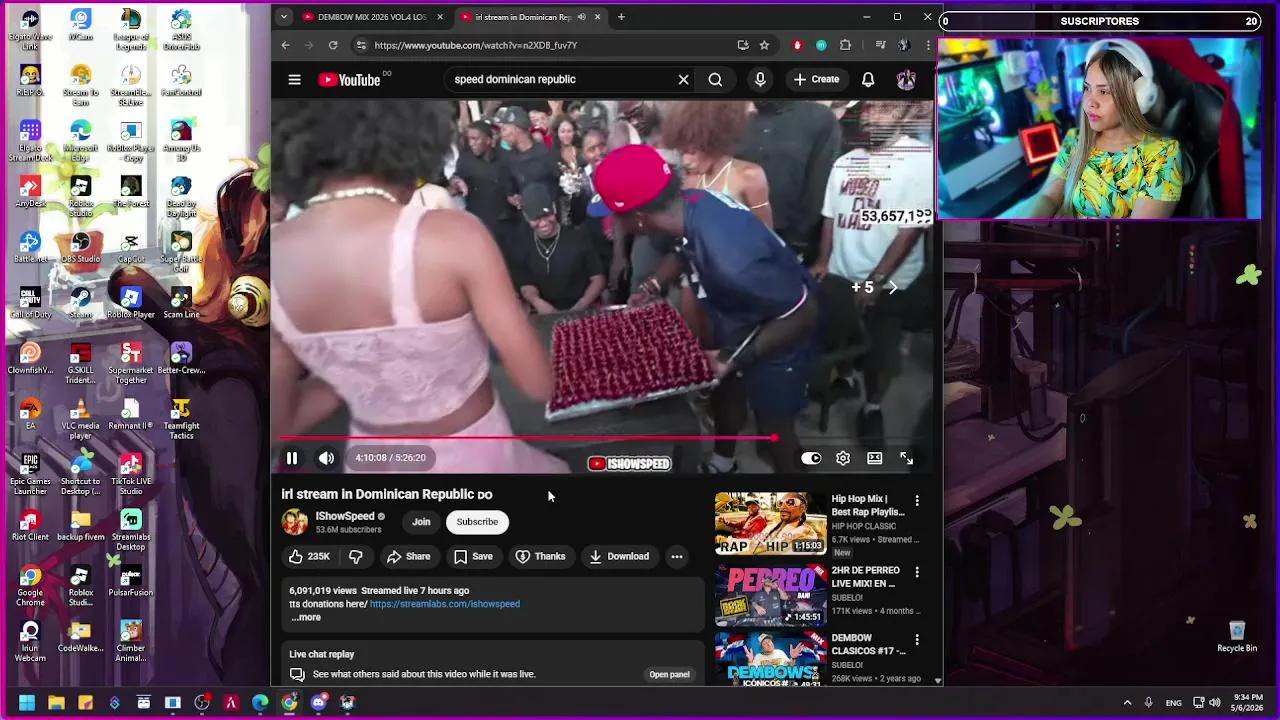Image resolution: width=1280 pixels, height=720 pixels.
Task: Subscribe to IShowSpeed channel
Action: pos(477,522)
